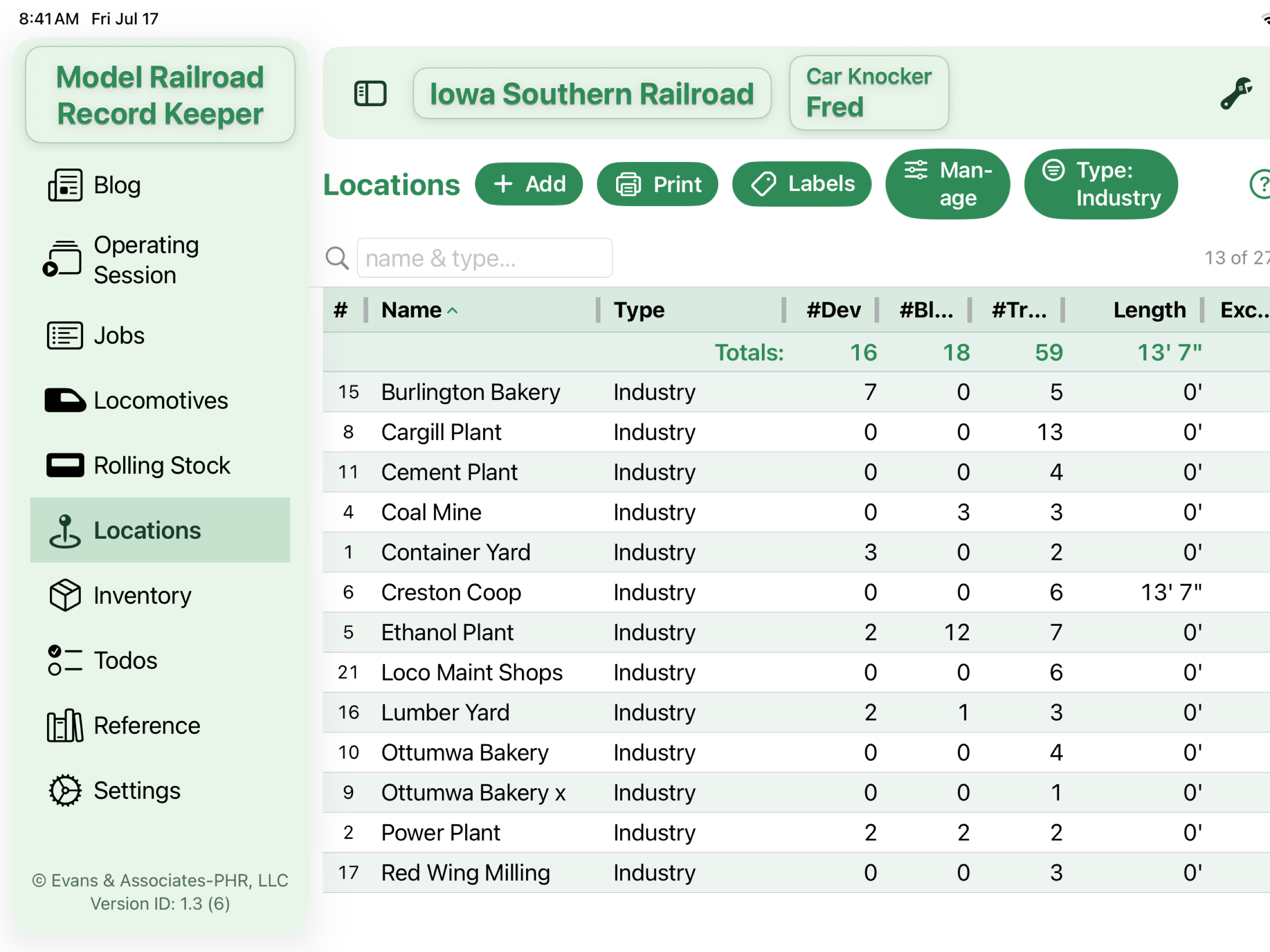Open the Jobs section
The image size is (1270, 952).
point(160,336)
